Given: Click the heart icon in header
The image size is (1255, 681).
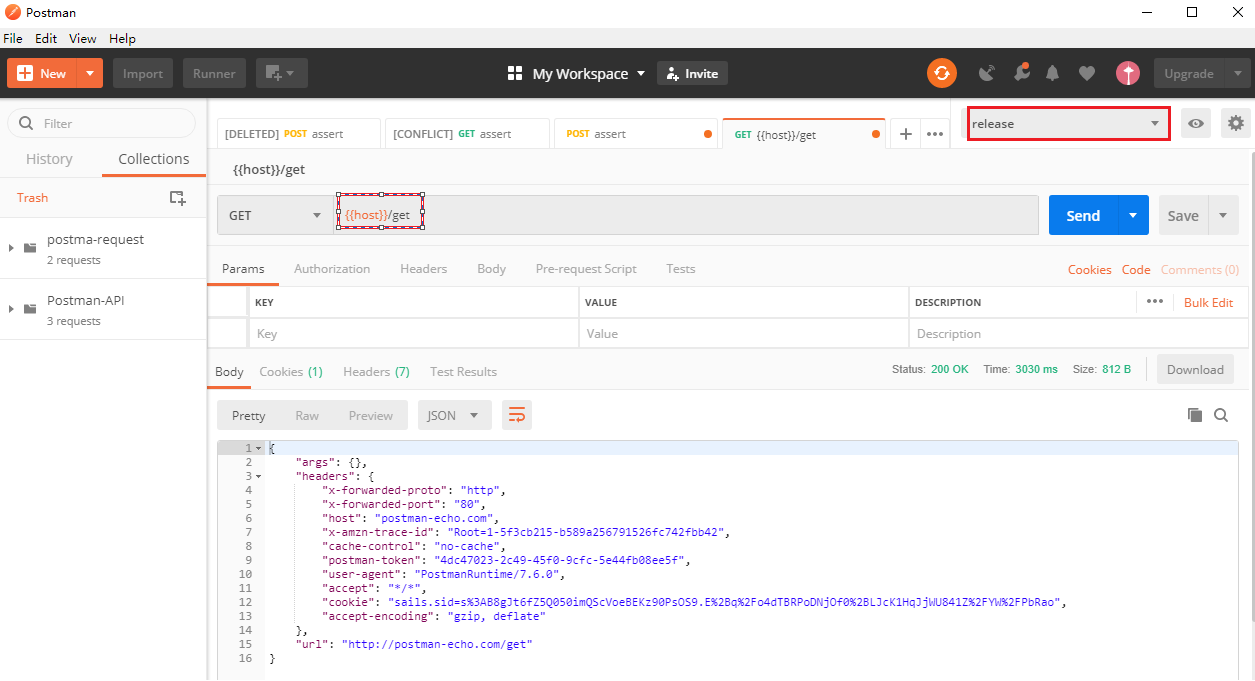Looking at the screenshot, I should coord(1087,73).
